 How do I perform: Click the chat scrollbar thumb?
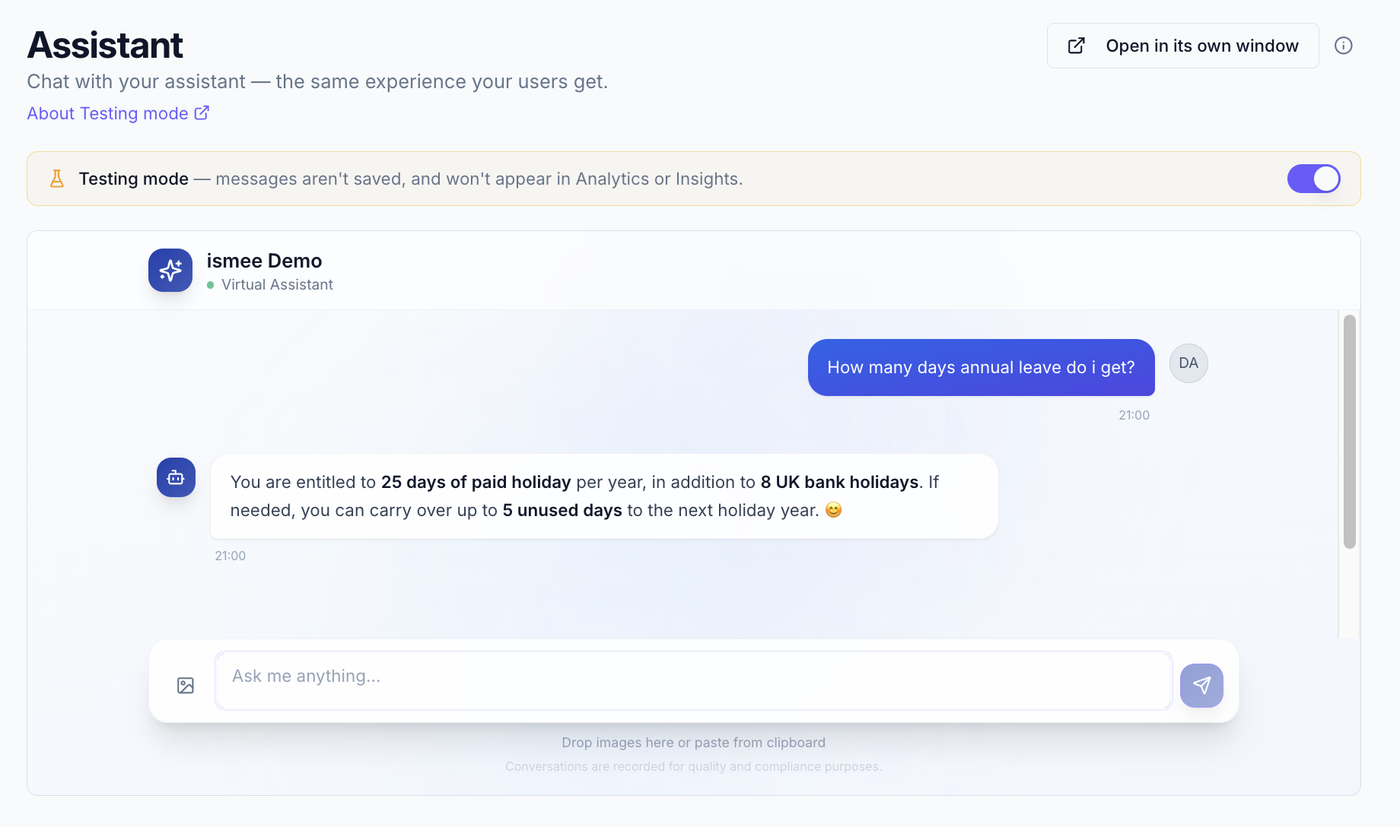pyautogui.click(x=1349, y=431)
